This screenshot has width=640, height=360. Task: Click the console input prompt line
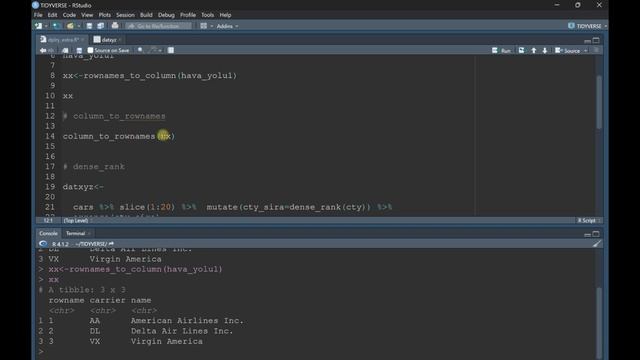click(318, 351)
